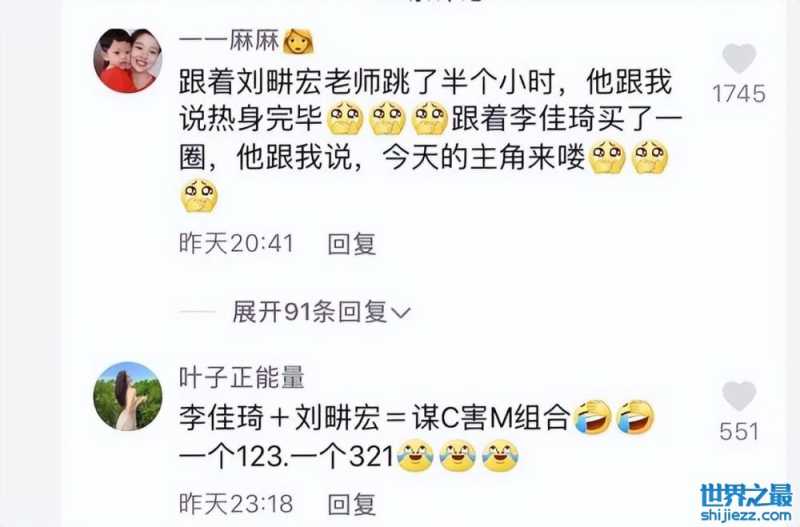Open avatar of user 叶子正能量
The width and height of the screenshot is (800, 527).
click(x=128, y=396)
